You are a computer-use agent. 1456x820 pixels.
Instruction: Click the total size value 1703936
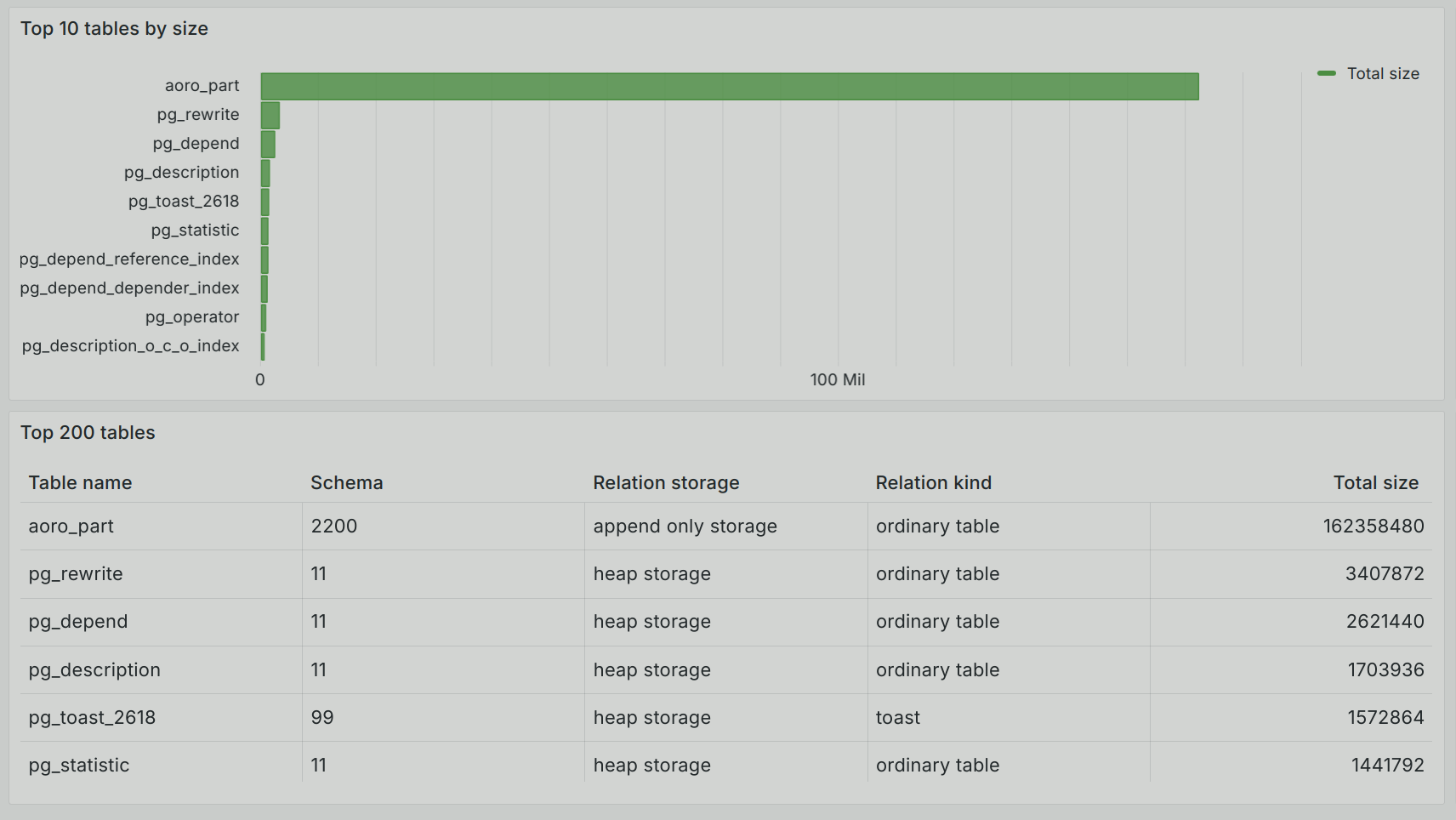click(1385, 669)
